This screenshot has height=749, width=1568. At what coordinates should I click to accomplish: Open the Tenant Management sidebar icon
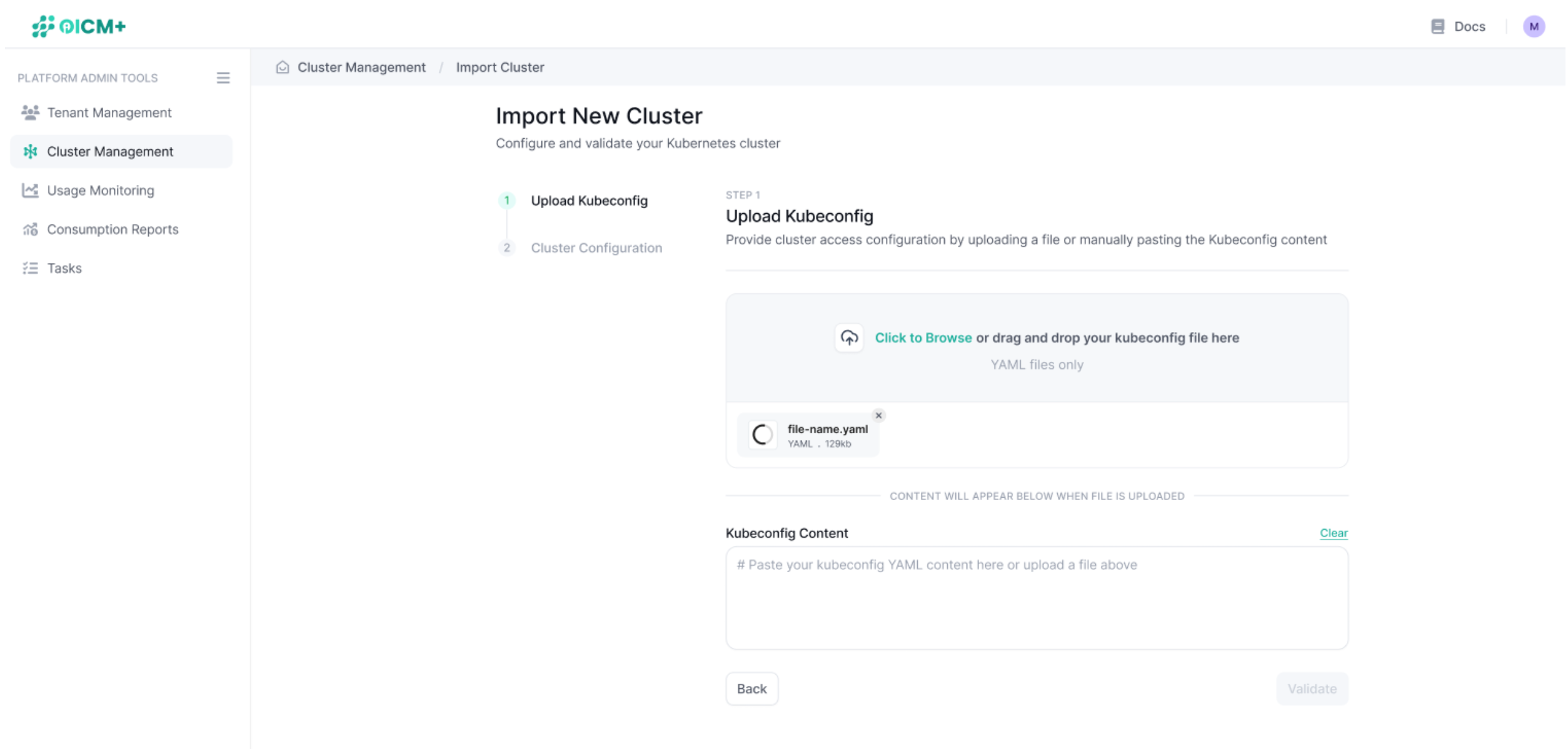pos(29,112)
